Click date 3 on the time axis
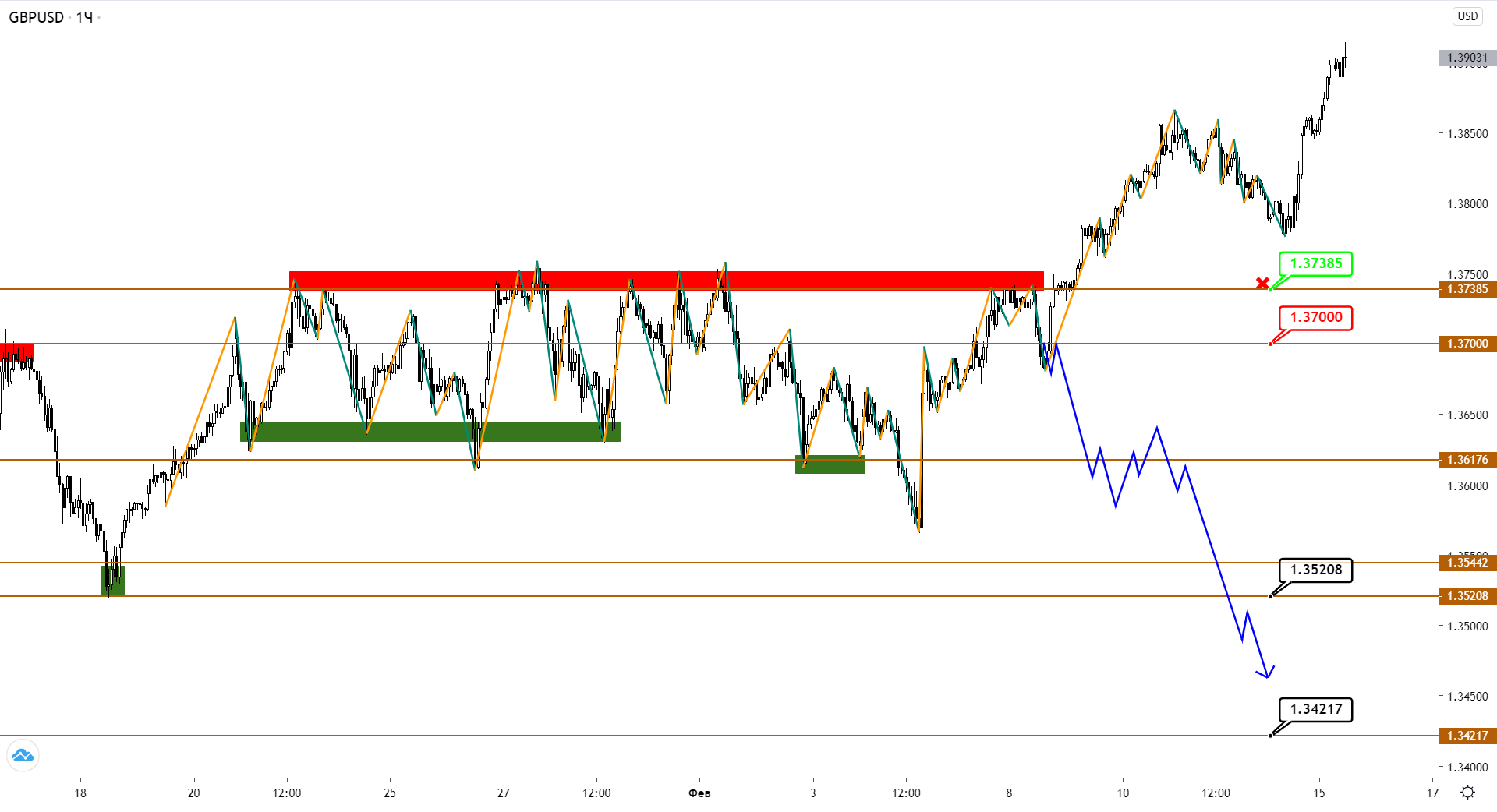Screen dimensions: 1497x812 tap(813, 793)
